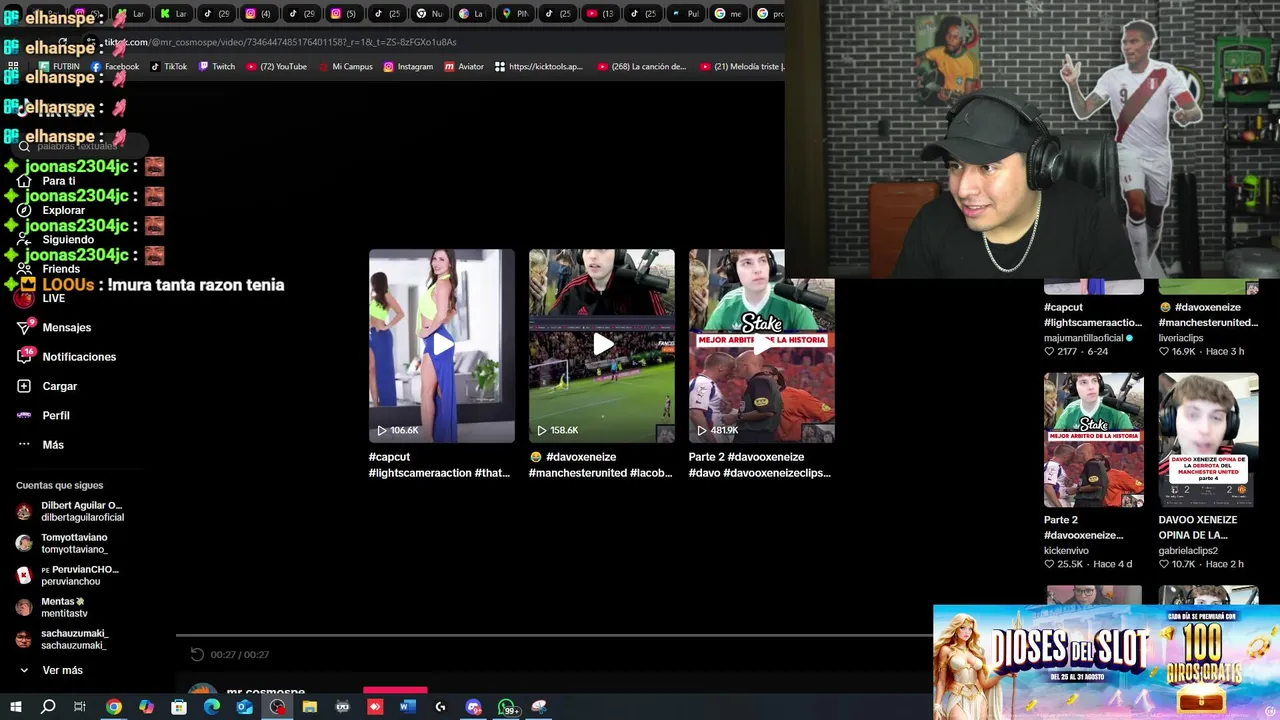Screen dimensions: 1280x720
Task: Click the video progress bar
Action: [x=554, y=634]
